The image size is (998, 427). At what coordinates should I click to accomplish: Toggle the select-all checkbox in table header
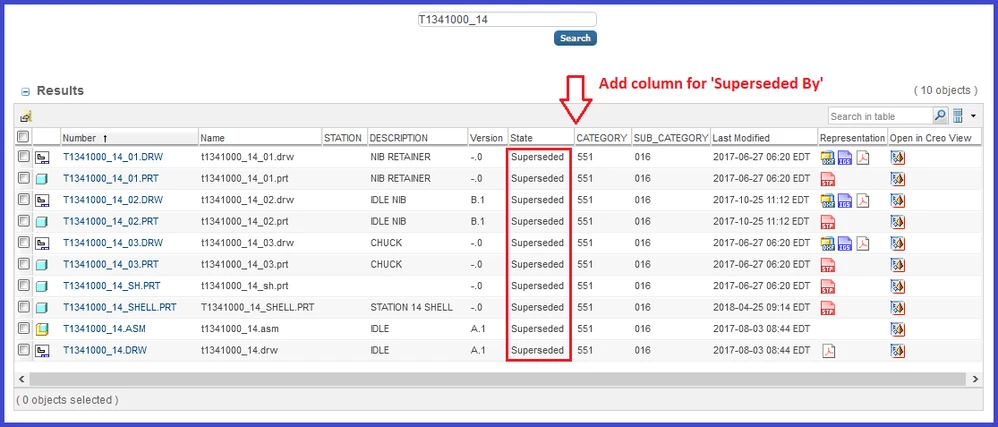click(23, 136)
